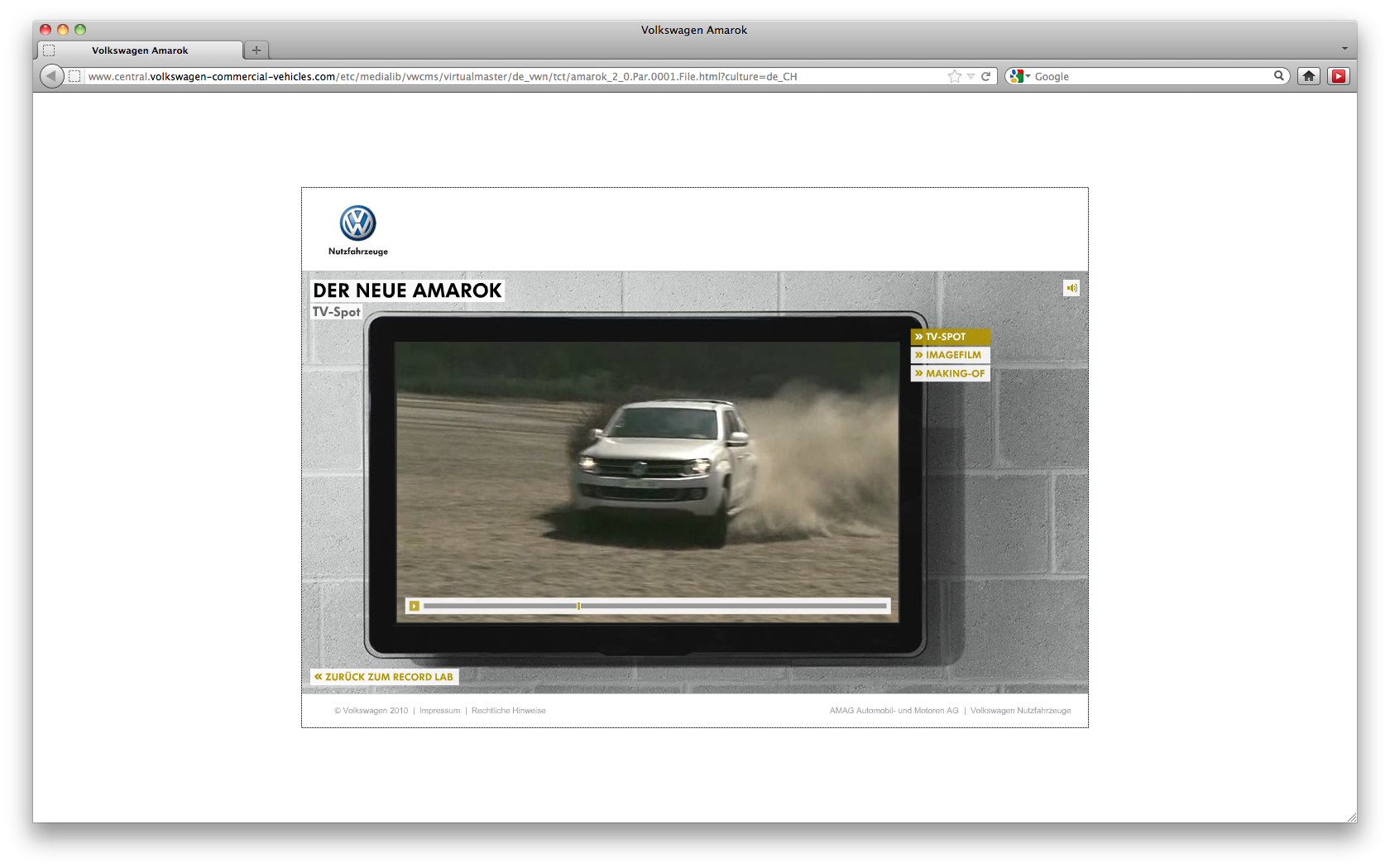Viewport: 1390px width, 868px height.
Task: Click the window resize grip at the window corner
Action: coord(1351,817)
